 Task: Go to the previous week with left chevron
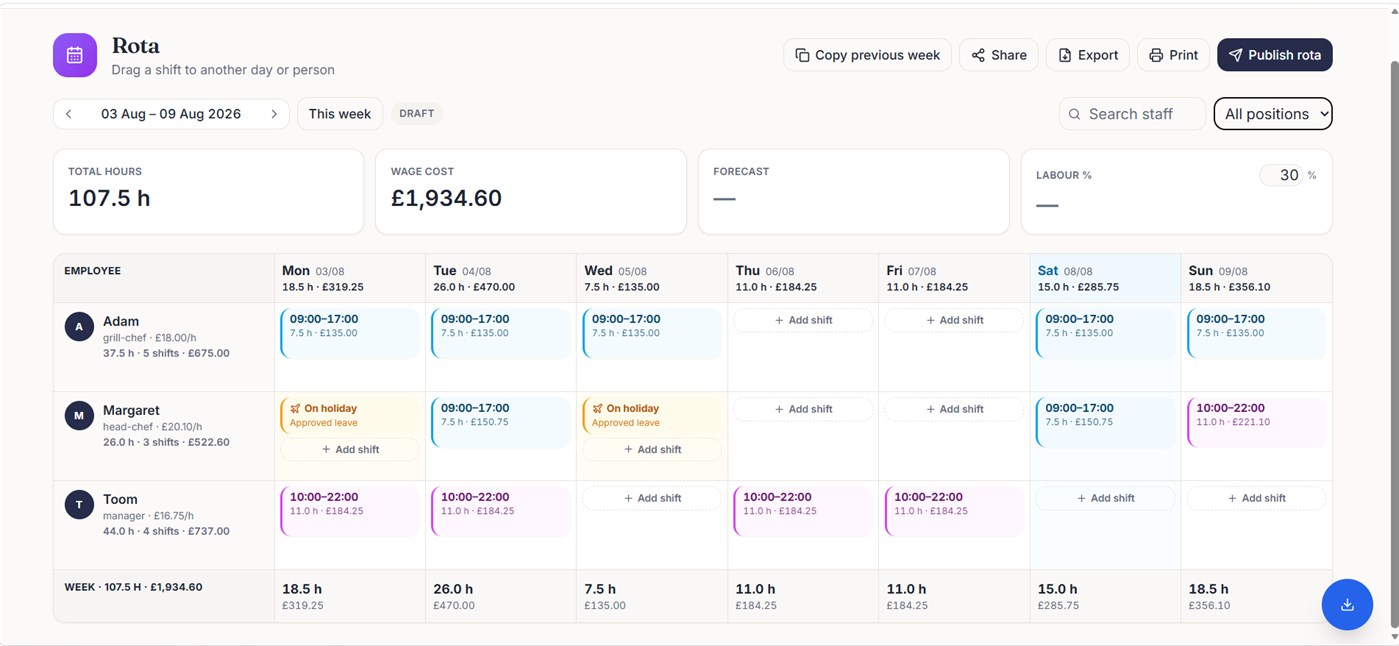(x=69, y=114)
